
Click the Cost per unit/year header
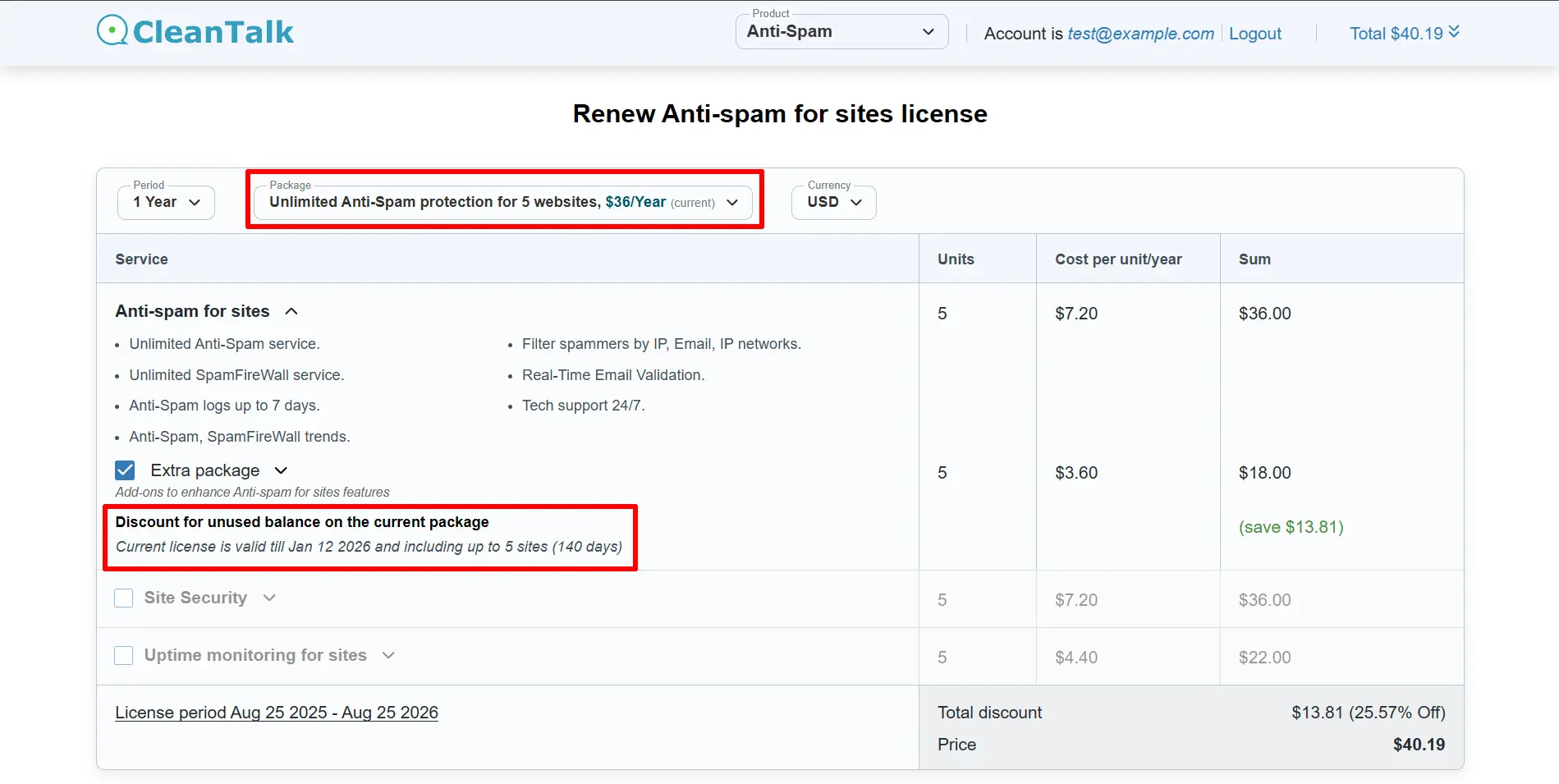click(1118, 259)
